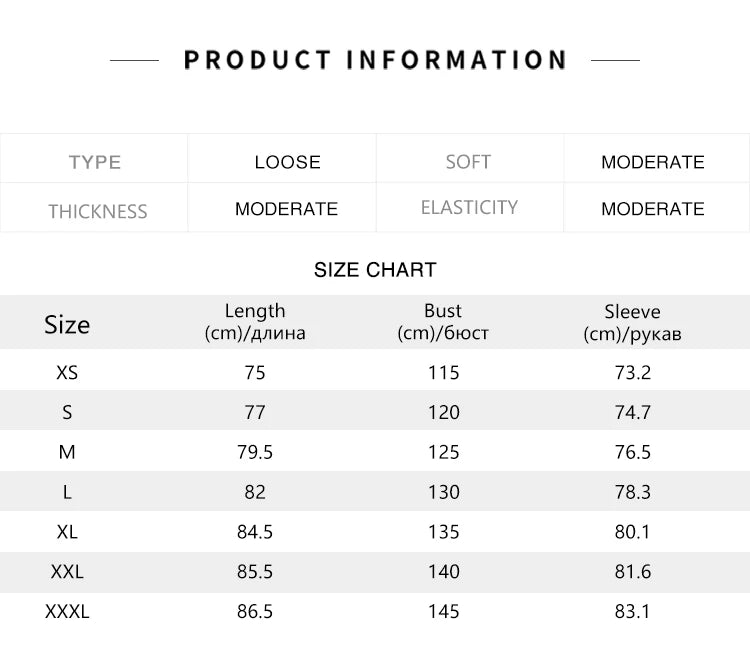Viewport: 750px width, 657px height.
Task: Click the MODERATE value beside THICKNESS
Action: tap(286, 209)
